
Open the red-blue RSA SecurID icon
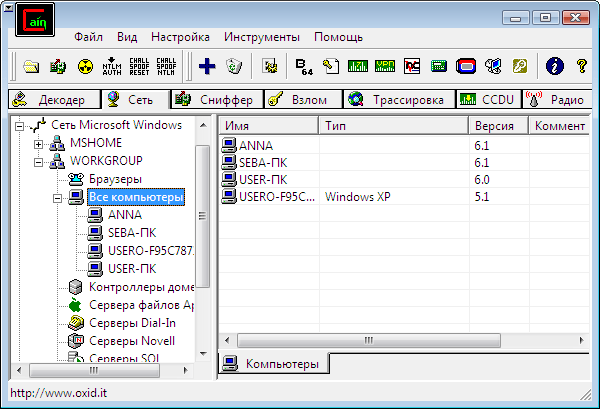coord(466,66)
